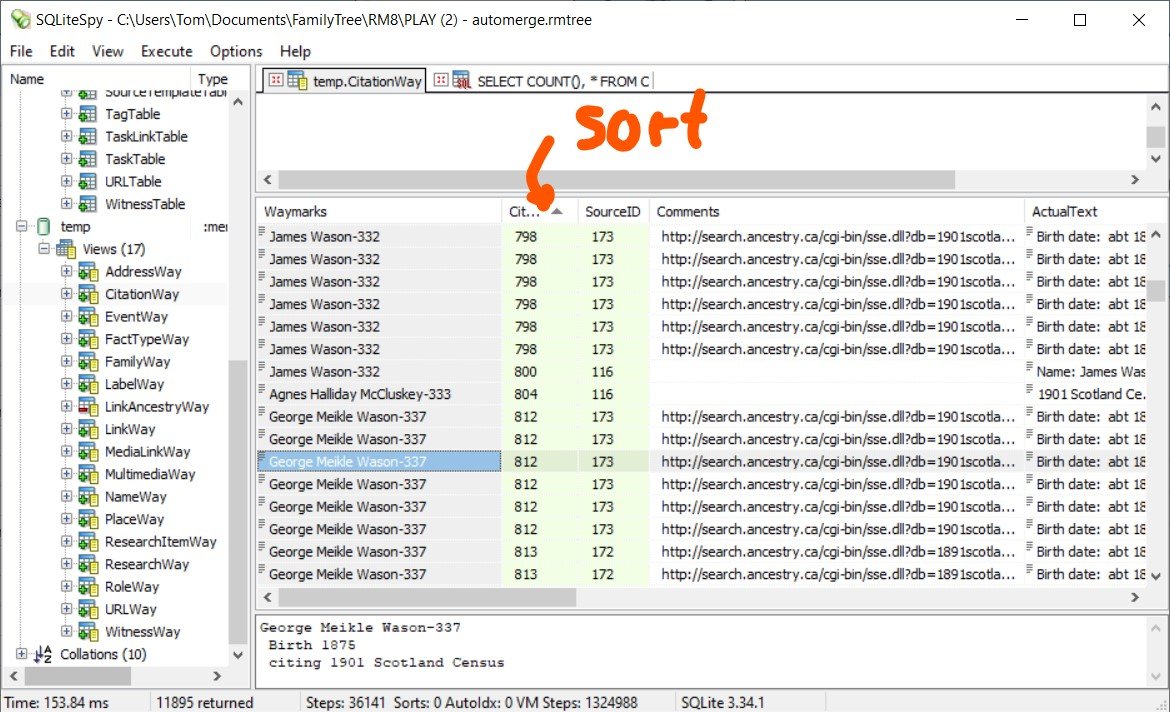1170x712 pixels.
Task: Open the Edit menu
Action: point(62,51)
